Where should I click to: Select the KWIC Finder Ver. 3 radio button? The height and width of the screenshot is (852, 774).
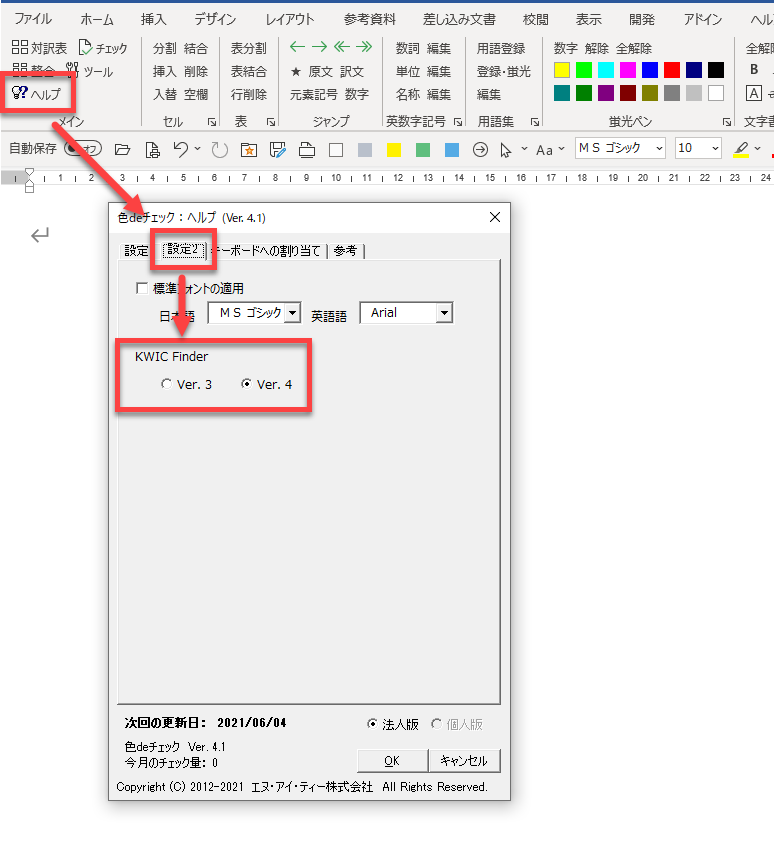pyautogui.click(x=166, y=384)
